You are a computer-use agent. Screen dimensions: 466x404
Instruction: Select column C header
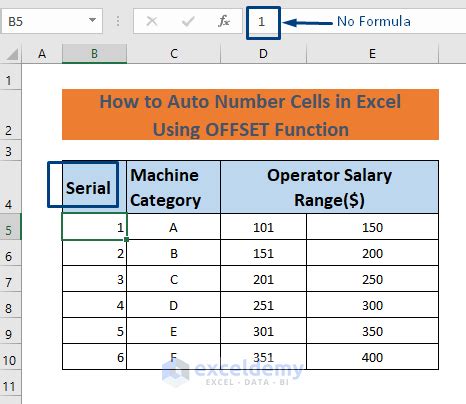tap(174, 54)
